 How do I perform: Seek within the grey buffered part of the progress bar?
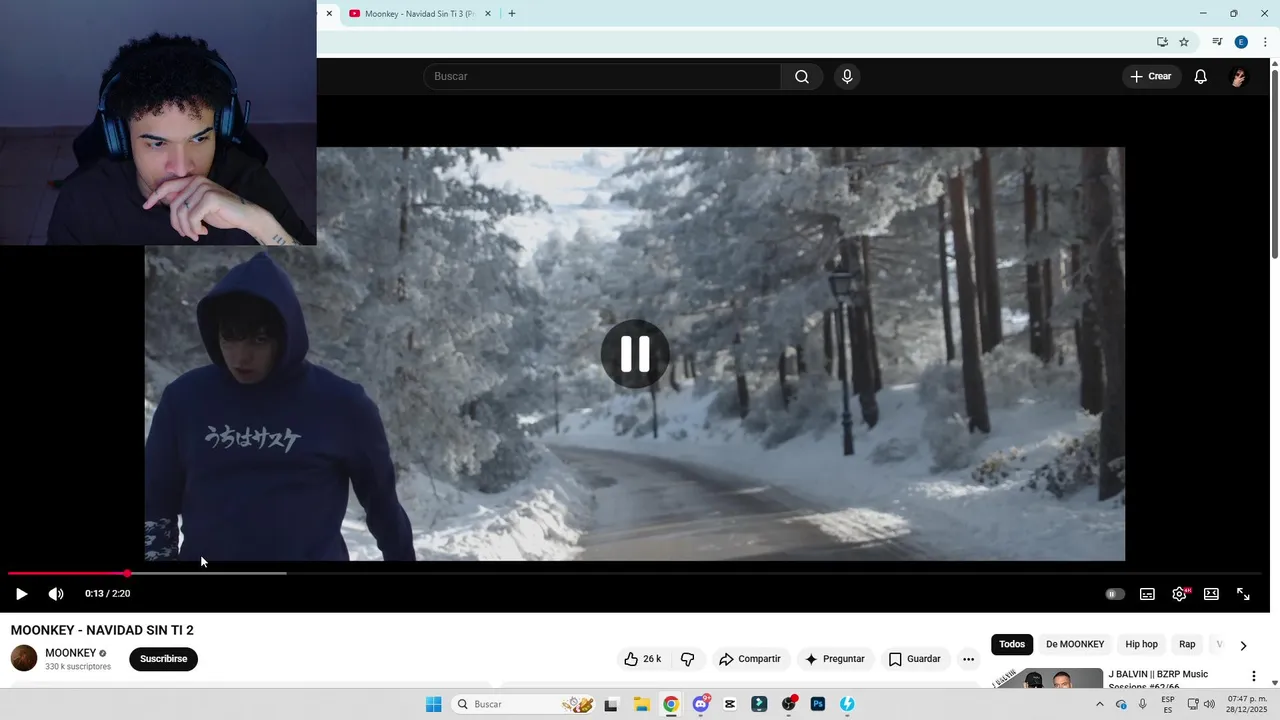click(208, 573)
